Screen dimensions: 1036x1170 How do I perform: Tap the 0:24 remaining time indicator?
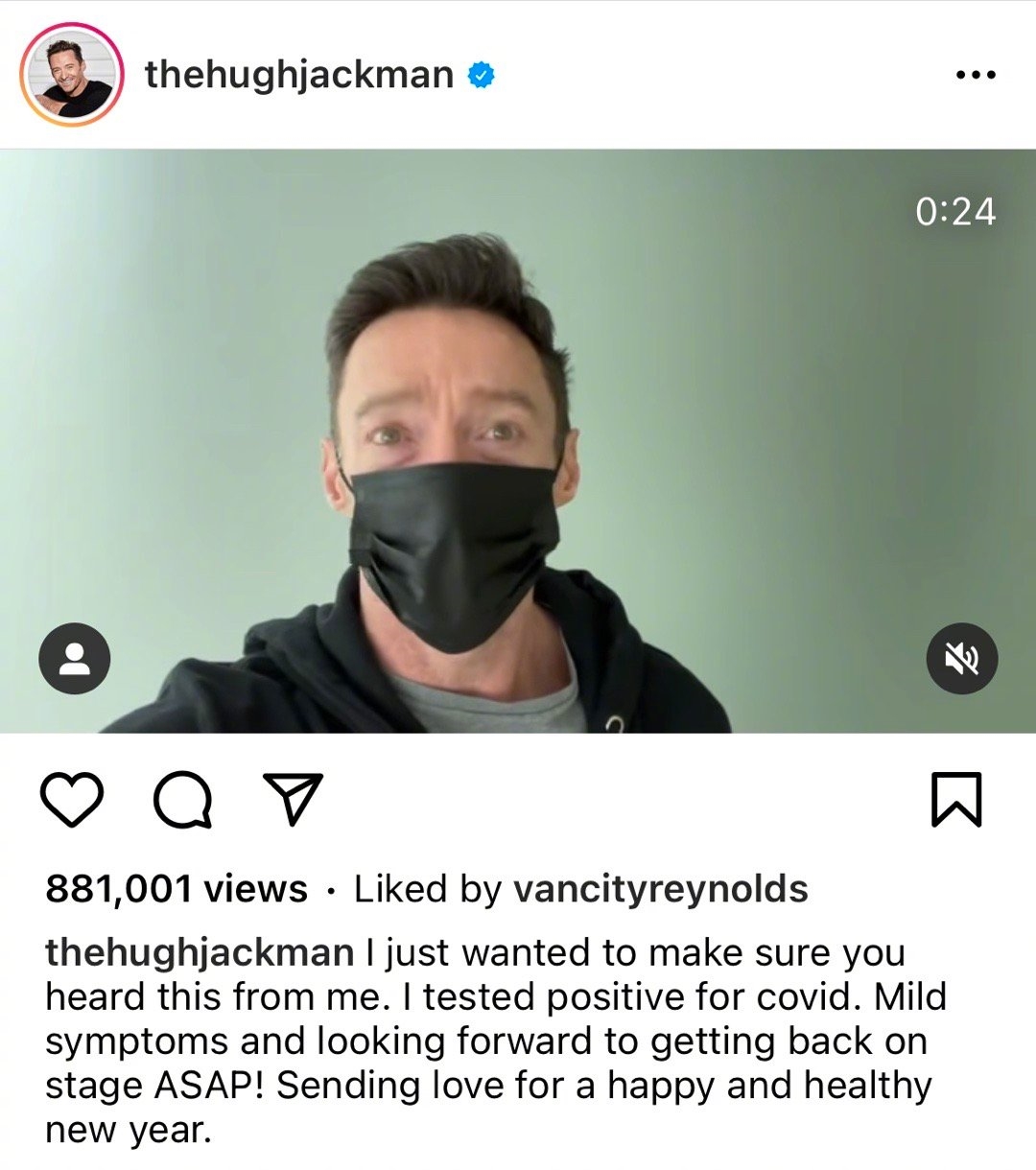tap(955, 212)
